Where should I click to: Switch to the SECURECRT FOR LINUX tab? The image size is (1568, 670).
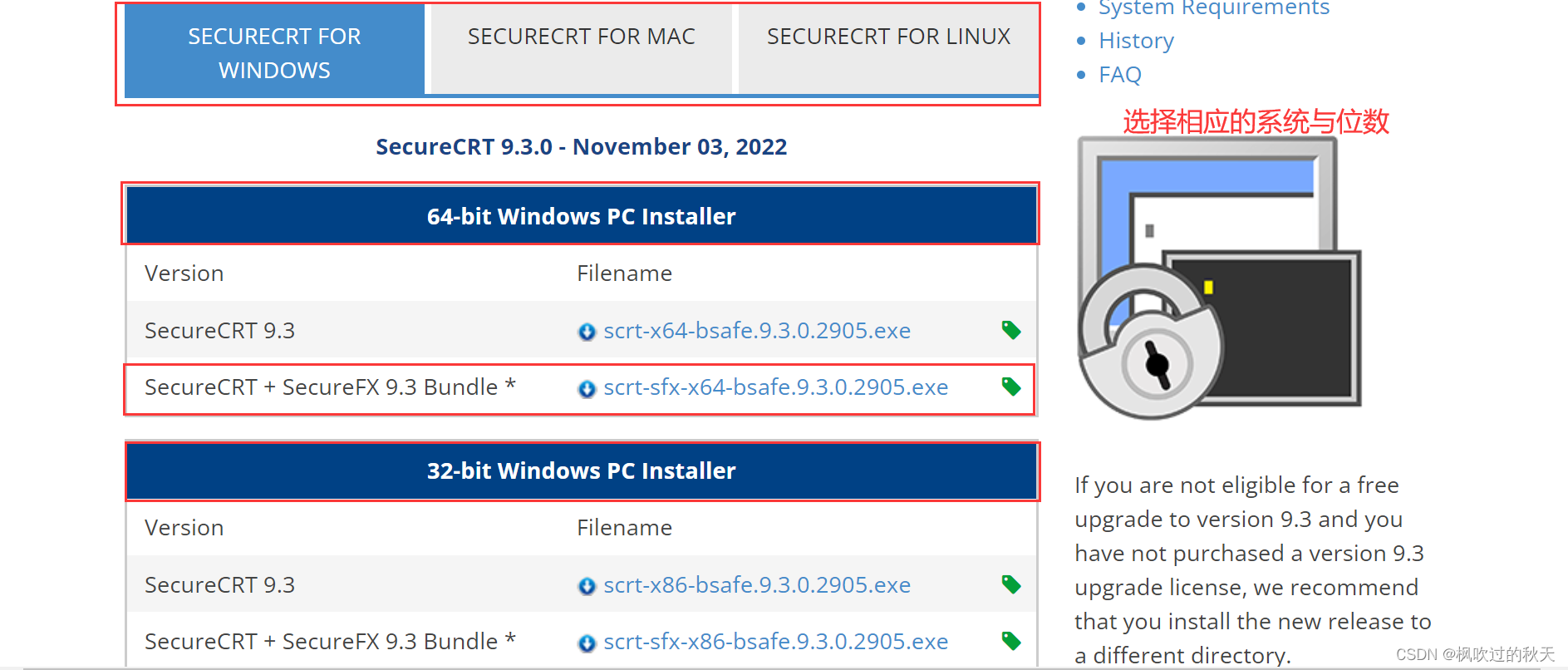[887, 36]
